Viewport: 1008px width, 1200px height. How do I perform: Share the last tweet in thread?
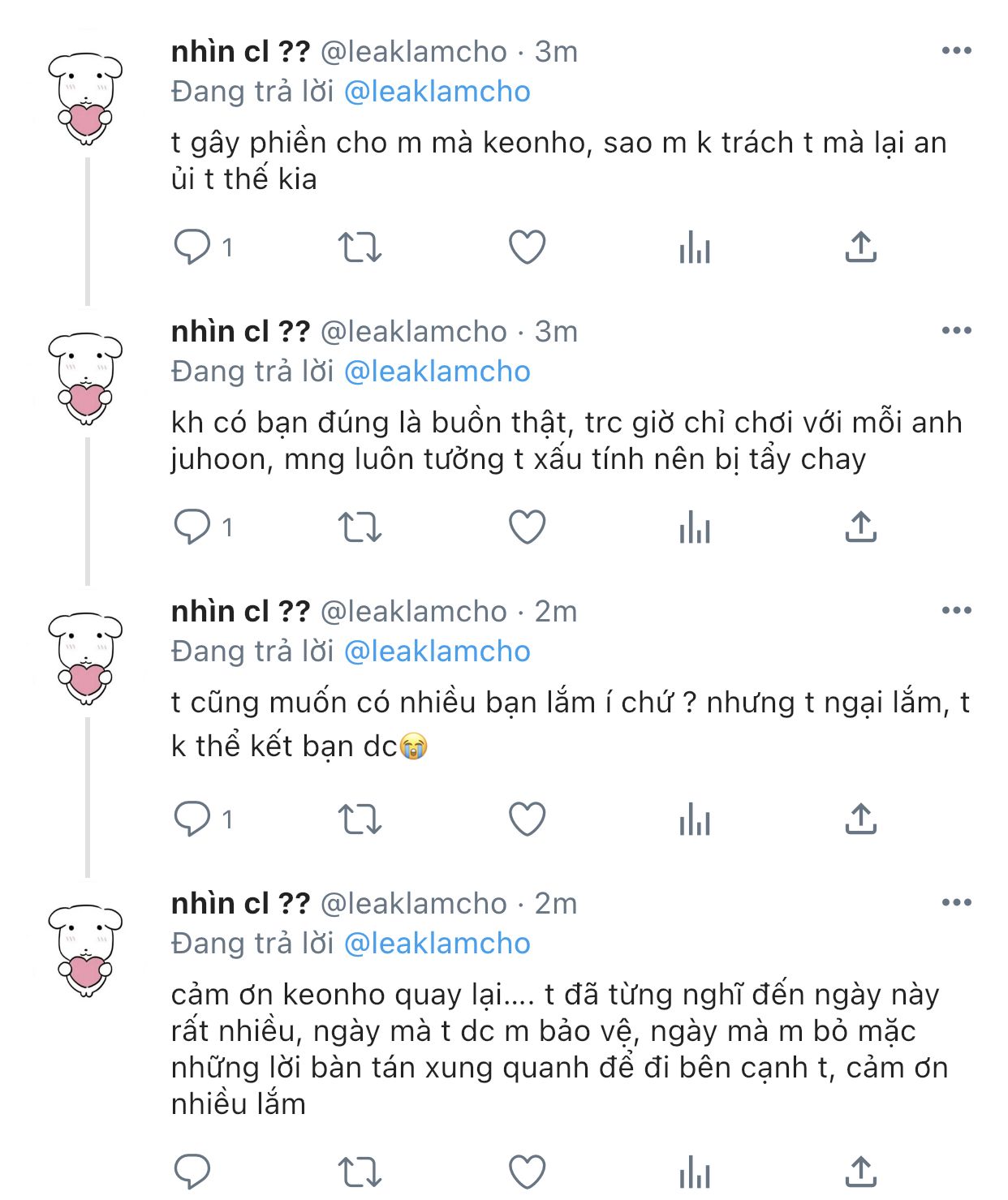[861, 1172]
